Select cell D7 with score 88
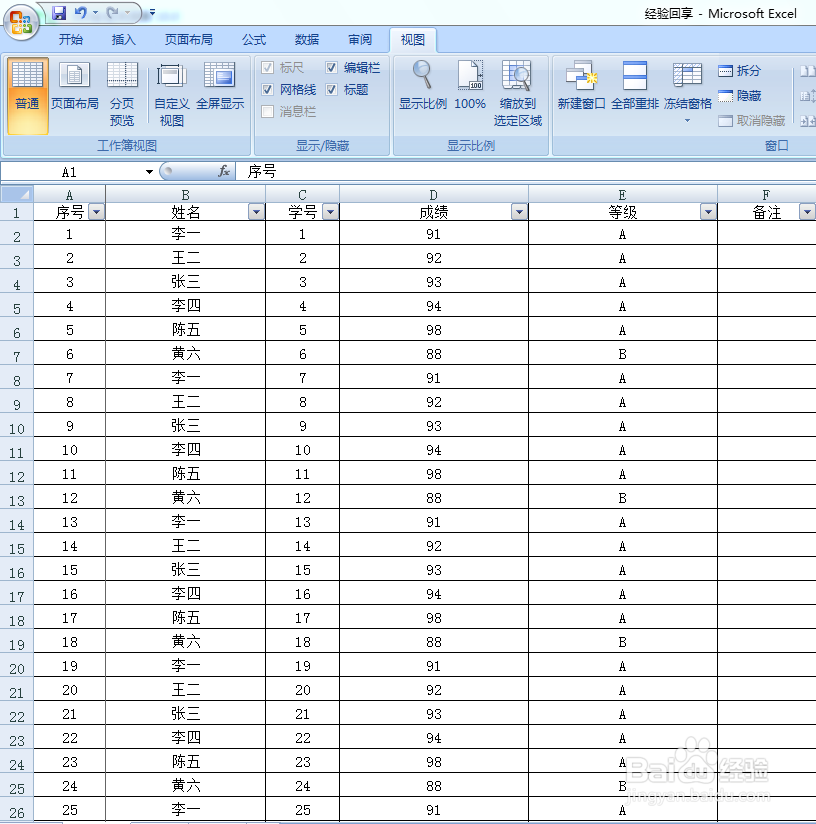The image size is (816, 824). (433, 354)
